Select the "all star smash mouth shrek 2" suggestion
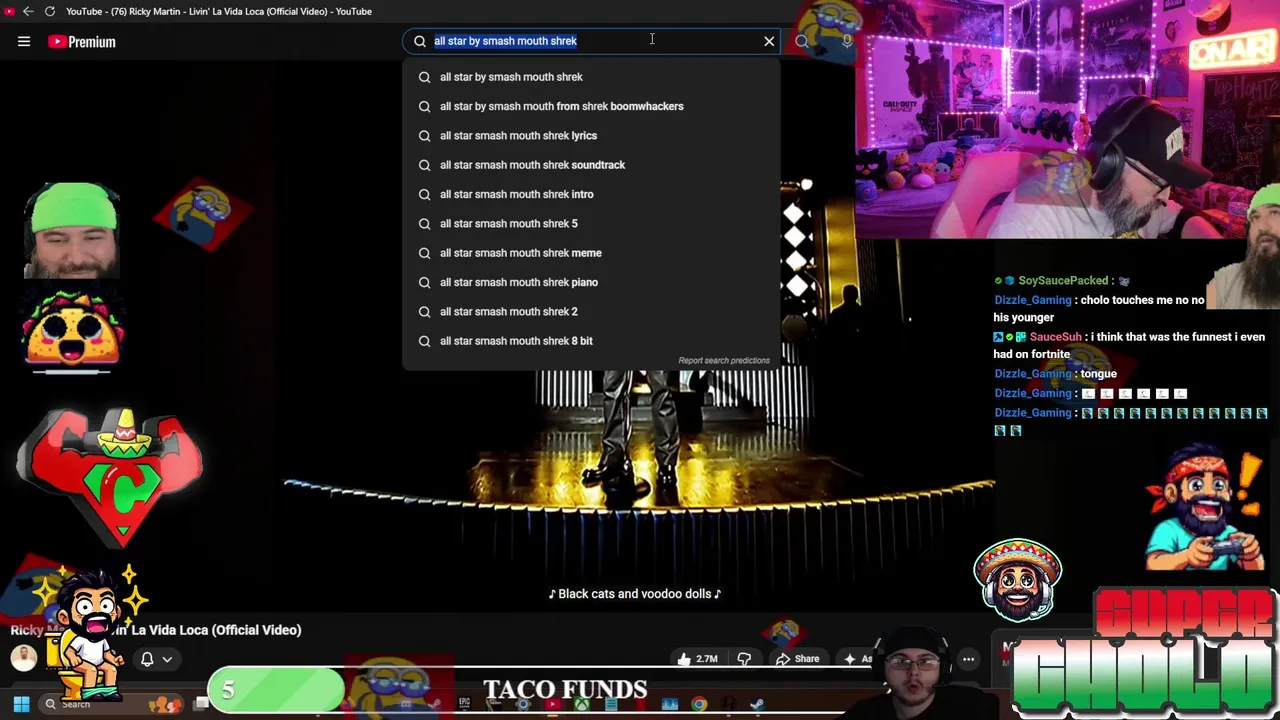The image size is (1280, 720). 590,311
